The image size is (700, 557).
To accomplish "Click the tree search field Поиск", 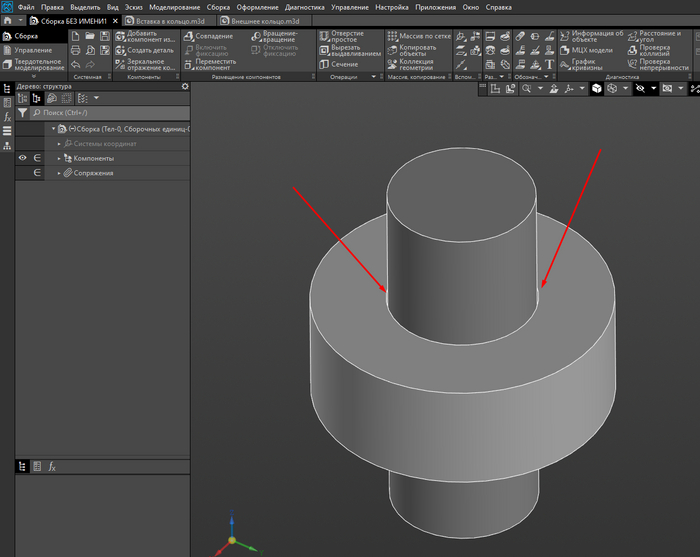I will pos(110,113).
